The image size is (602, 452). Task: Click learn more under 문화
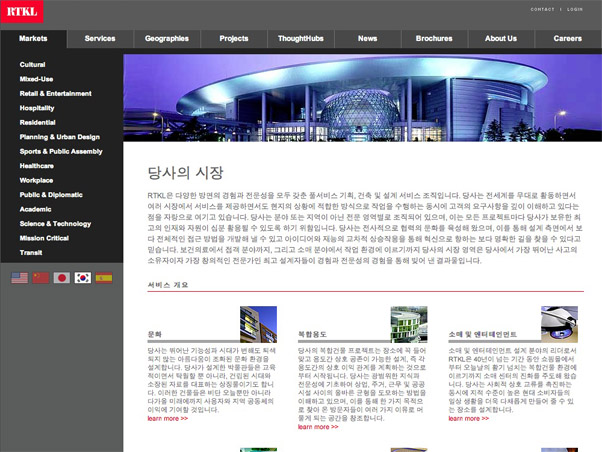click(166, 418)
